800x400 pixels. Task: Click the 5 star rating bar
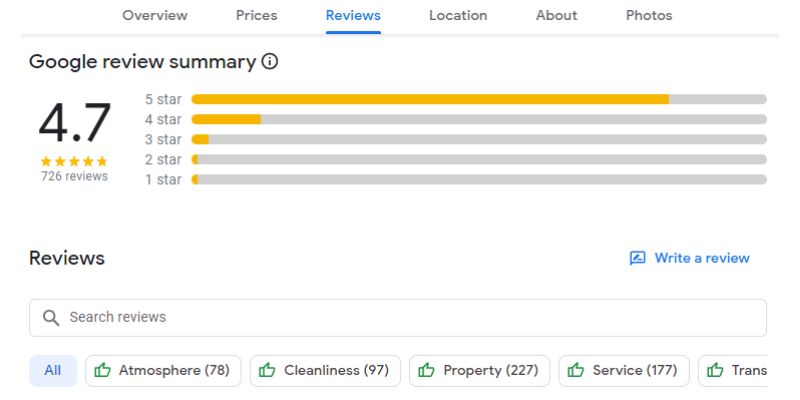[479, 99]
